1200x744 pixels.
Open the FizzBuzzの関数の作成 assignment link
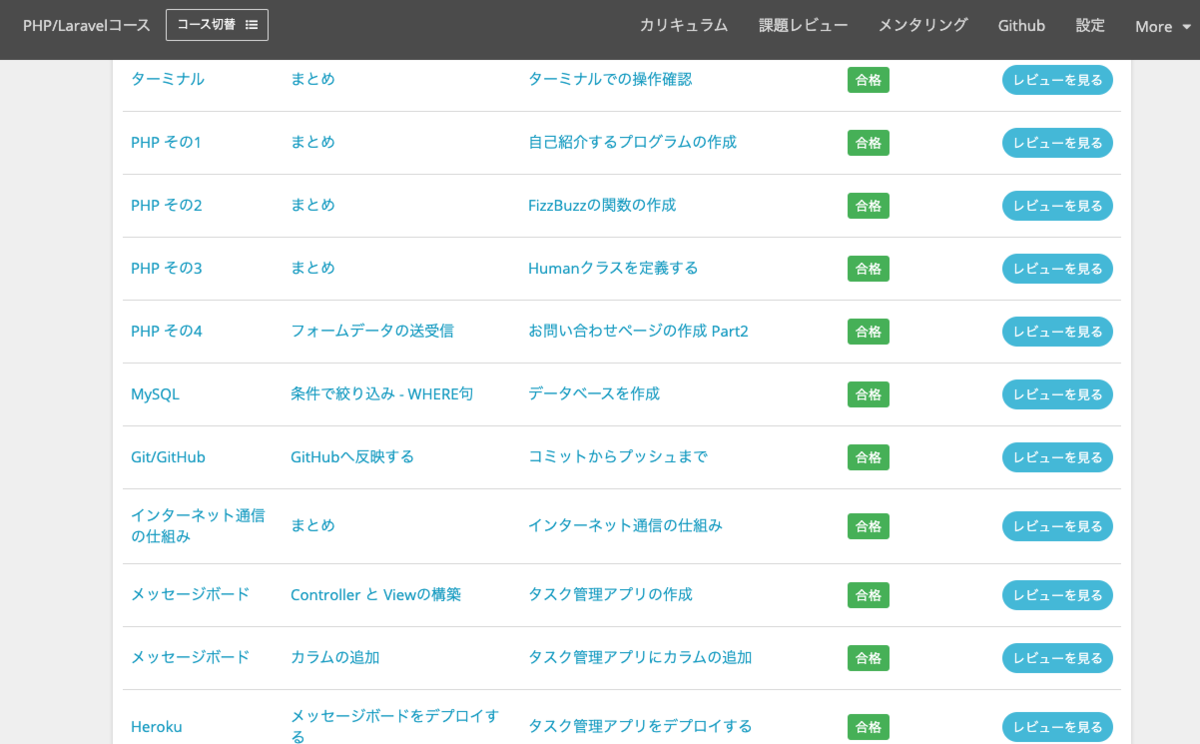603,205
